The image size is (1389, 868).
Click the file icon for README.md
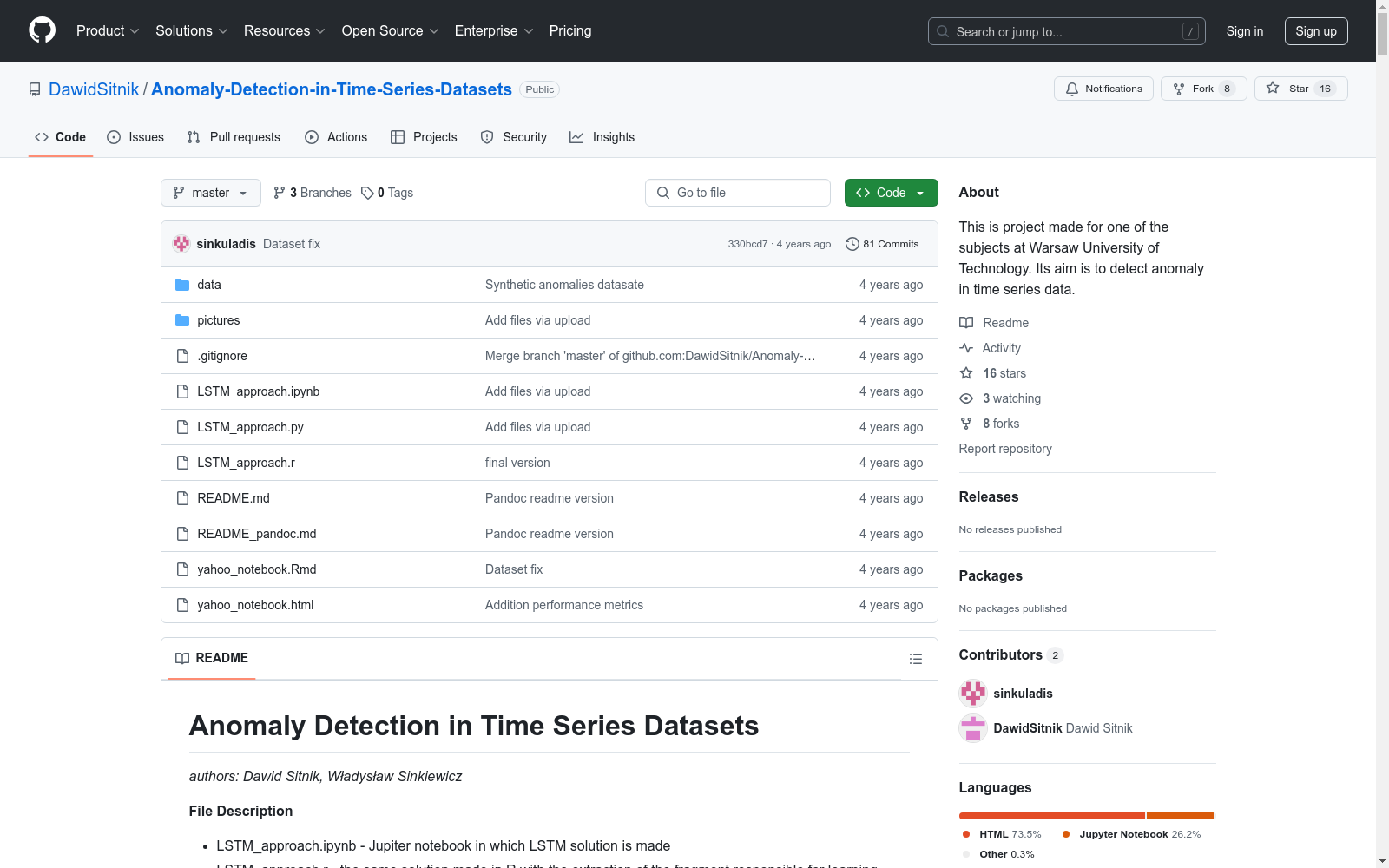[x=182, y=498]
